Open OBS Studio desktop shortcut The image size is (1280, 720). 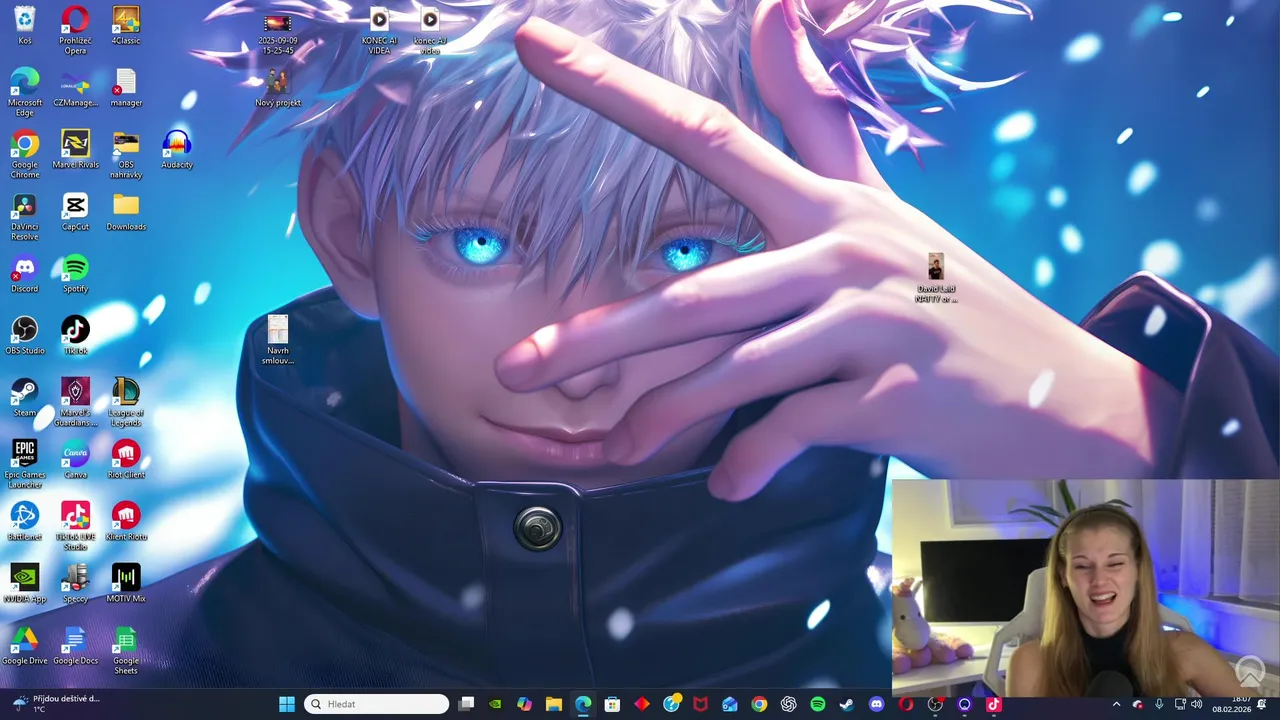click(25, 336)
